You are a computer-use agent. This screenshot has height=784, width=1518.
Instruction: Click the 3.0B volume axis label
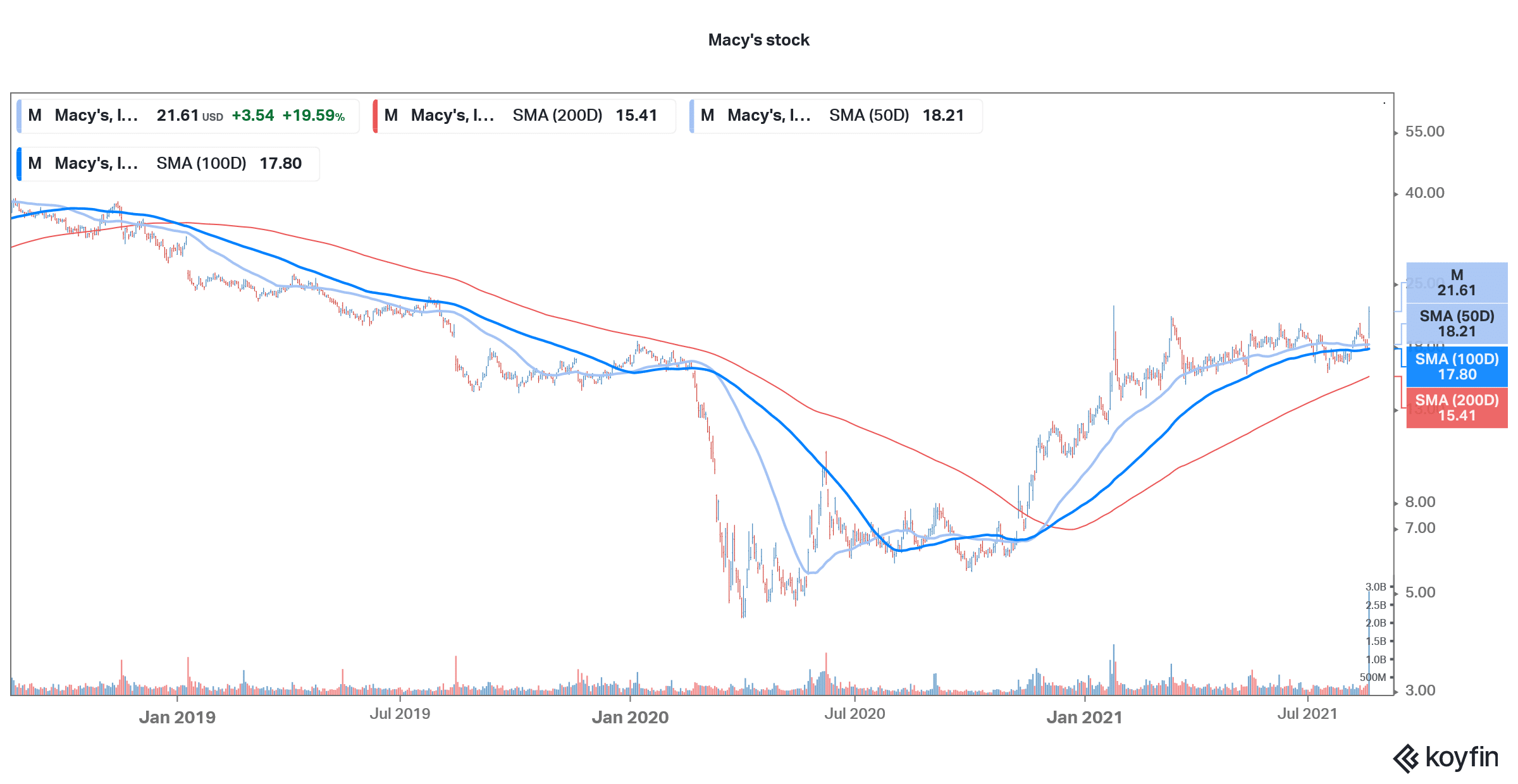tap(1376, 587)
